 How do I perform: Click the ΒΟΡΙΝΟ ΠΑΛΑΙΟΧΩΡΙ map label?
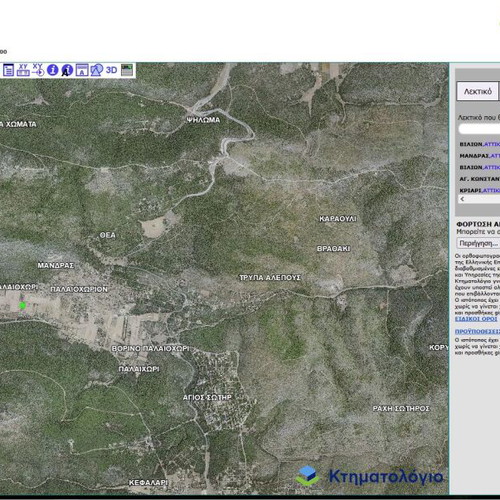[x=150, y=349]
